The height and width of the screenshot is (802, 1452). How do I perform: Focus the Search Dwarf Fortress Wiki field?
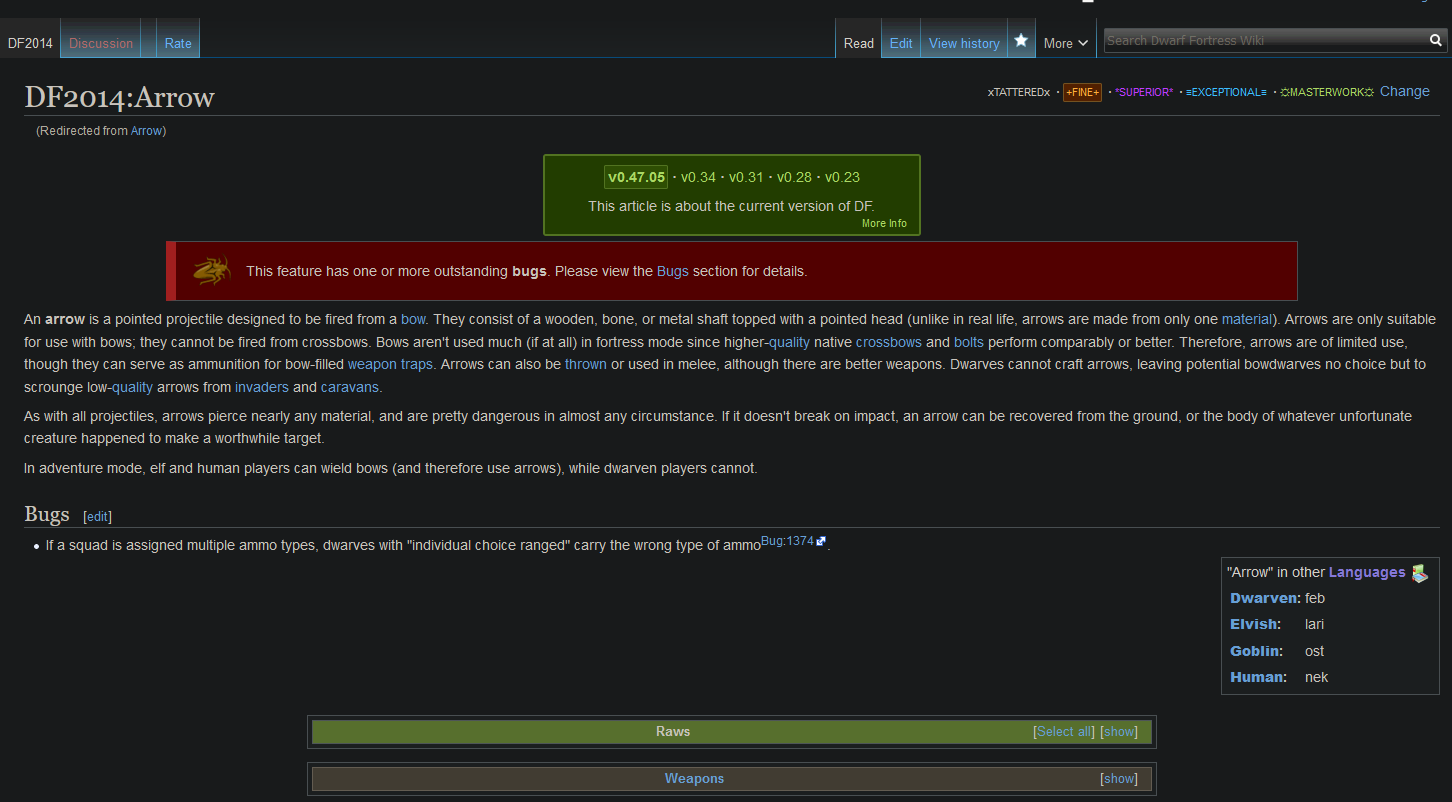1265,41
